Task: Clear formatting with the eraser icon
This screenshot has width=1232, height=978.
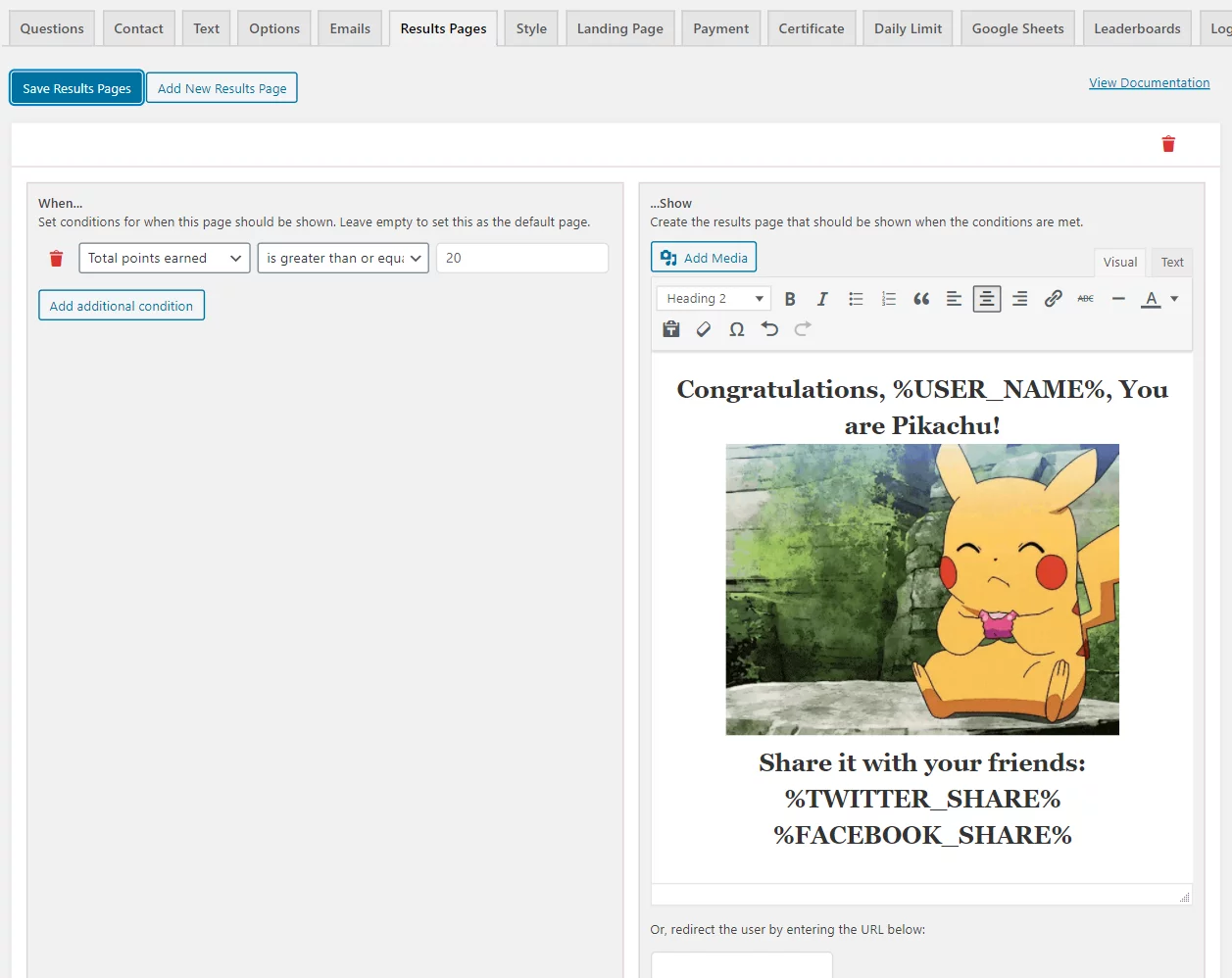Action: 703,328
